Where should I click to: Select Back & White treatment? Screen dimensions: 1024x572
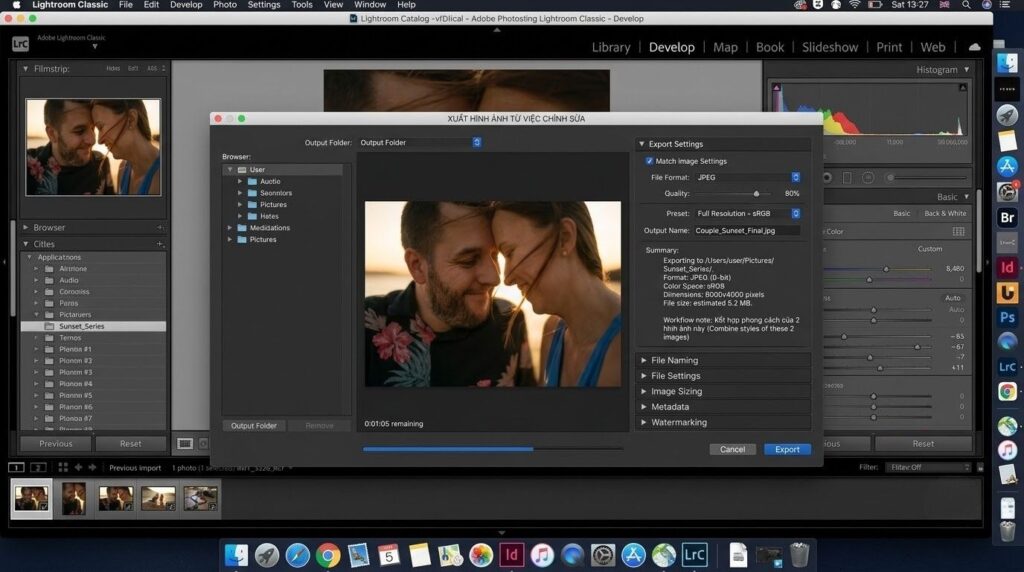[945, 214]
